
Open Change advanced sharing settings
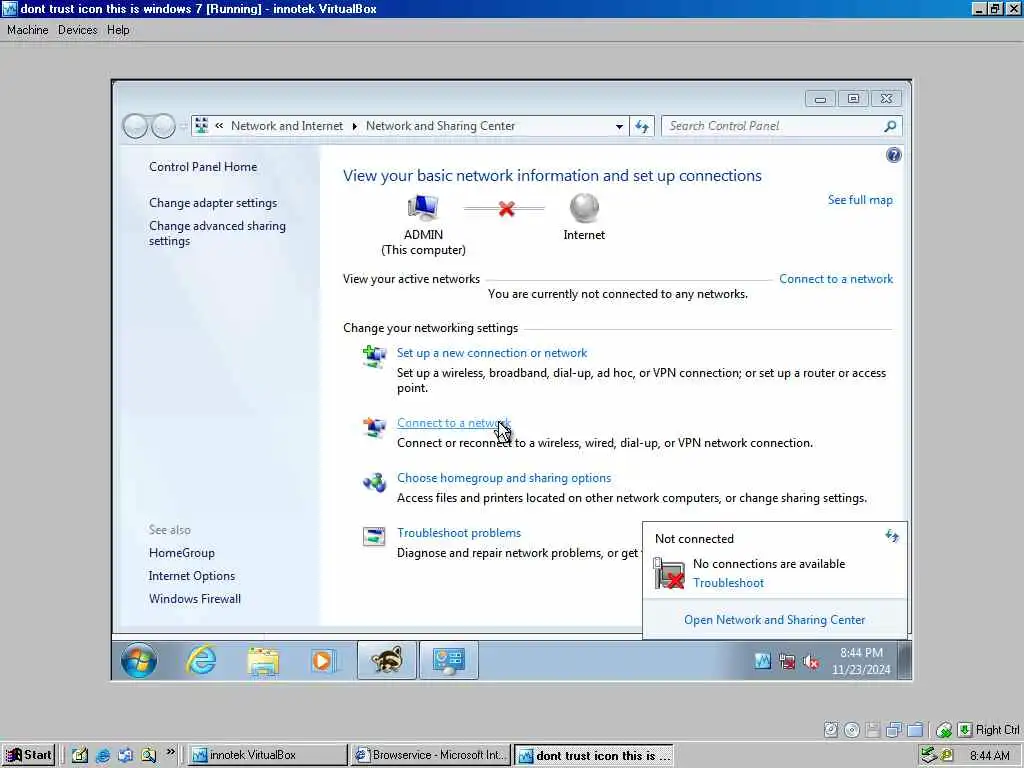(217, 233)
